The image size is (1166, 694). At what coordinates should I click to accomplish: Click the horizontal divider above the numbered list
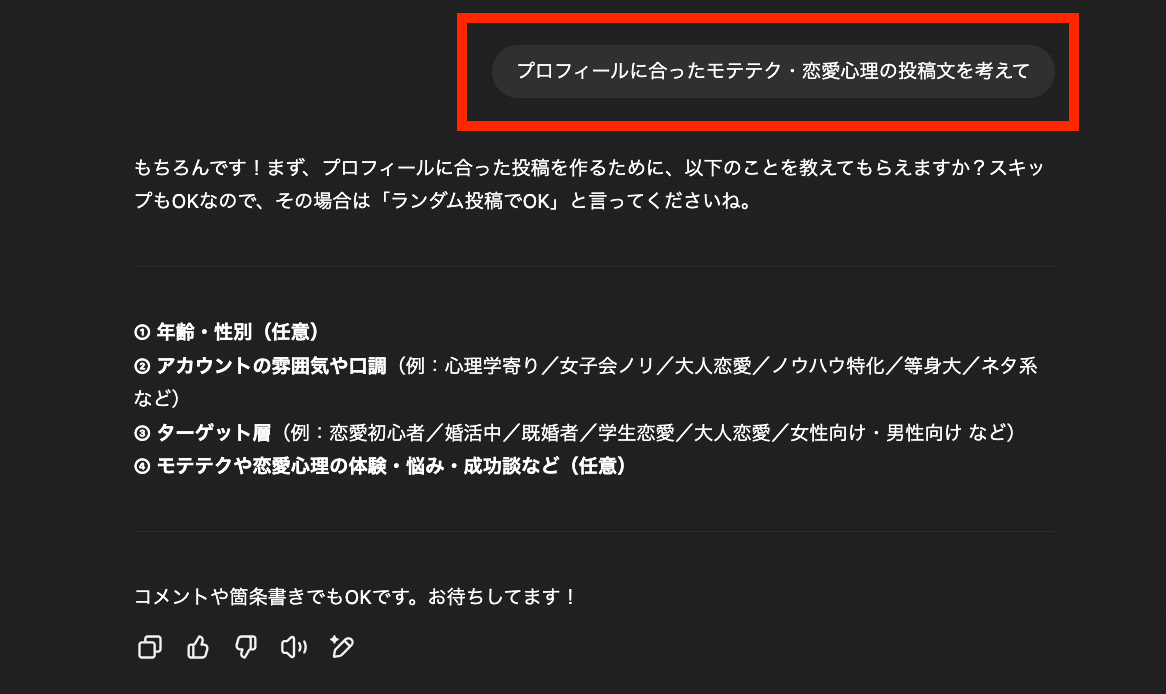point(594,266)
